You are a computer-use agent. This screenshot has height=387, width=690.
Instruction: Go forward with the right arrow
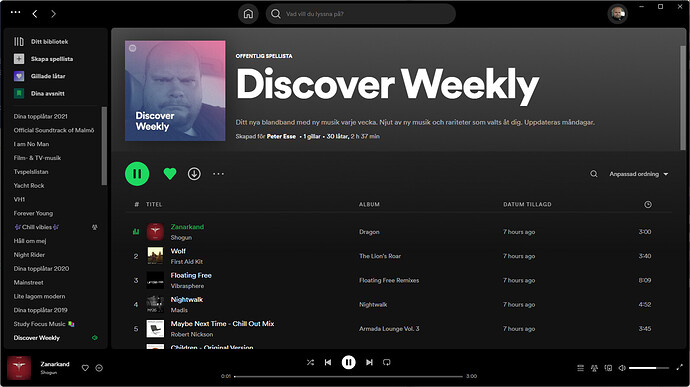[53, 14]
